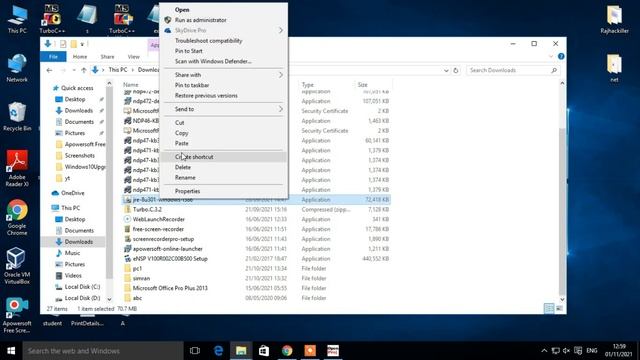Open the Network desktop icon

(x=17, y=68)
